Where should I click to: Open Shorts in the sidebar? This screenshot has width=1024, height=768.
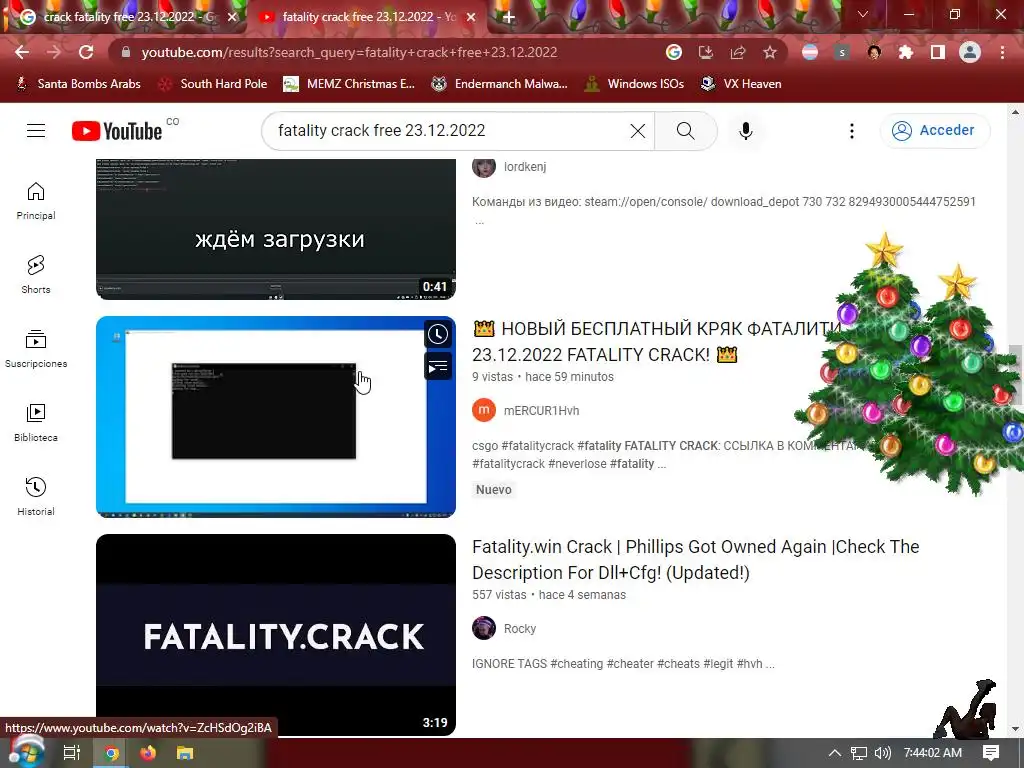point(36,274)
